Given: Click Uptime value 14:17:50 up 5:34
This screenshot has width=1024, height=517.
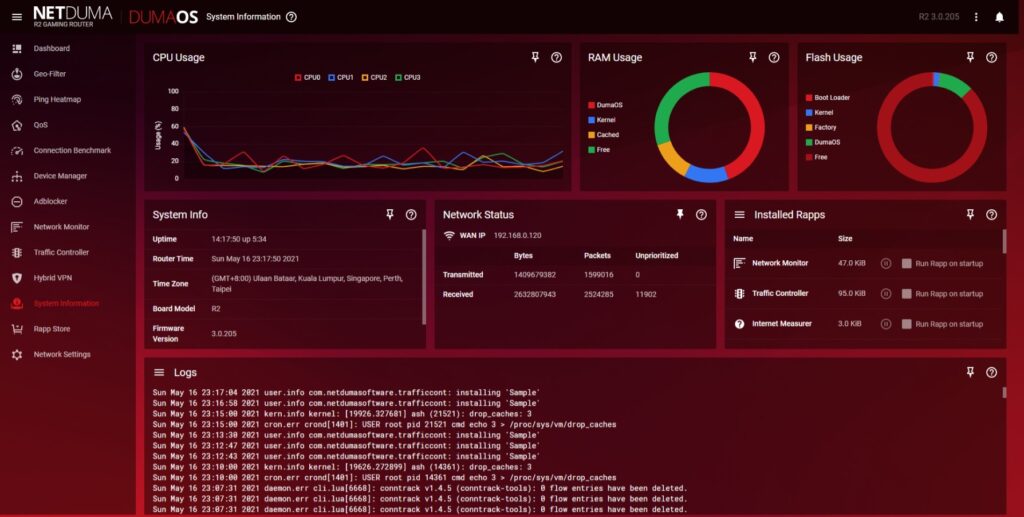Looking at the screenshot, I should click(x=239, y=239).
